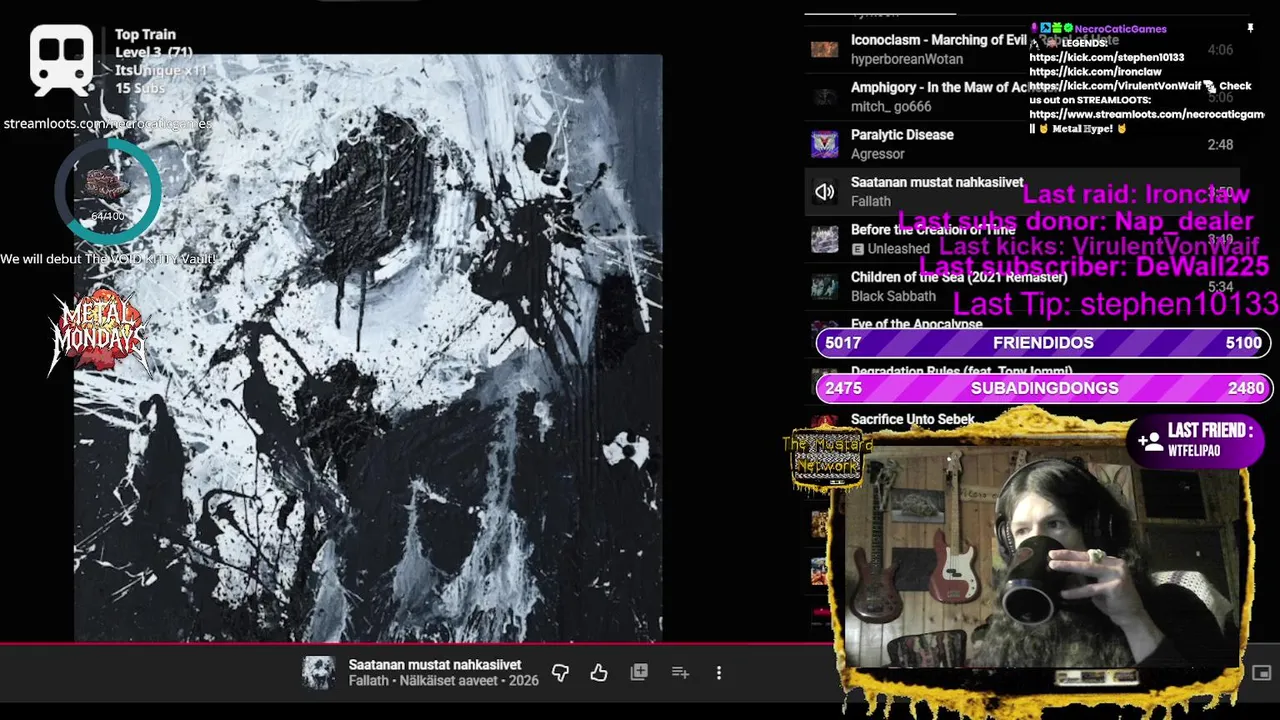Seek using the red song progress bar
This screenshot has width=1280, height=720.
point(418,644)
